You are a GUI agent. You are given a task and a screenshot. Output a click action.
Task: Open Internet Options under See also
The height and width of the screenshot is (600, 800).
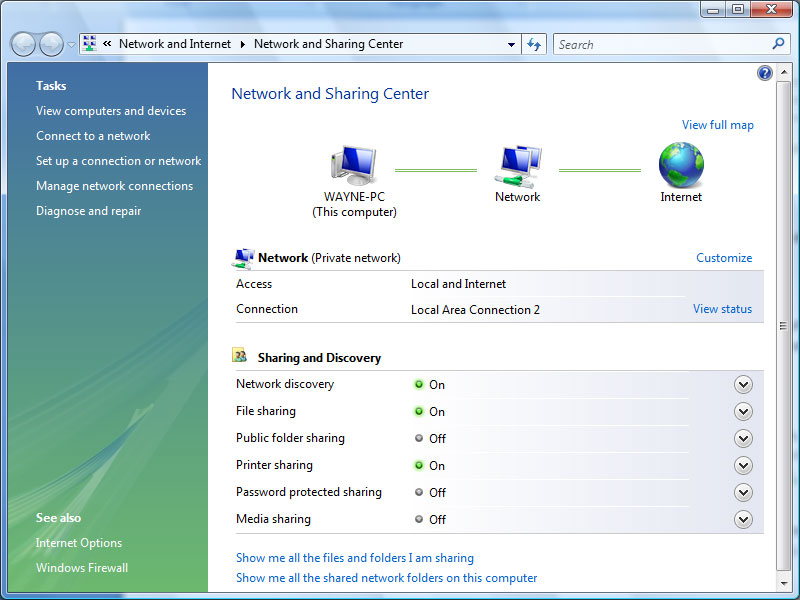click(79, 543)
